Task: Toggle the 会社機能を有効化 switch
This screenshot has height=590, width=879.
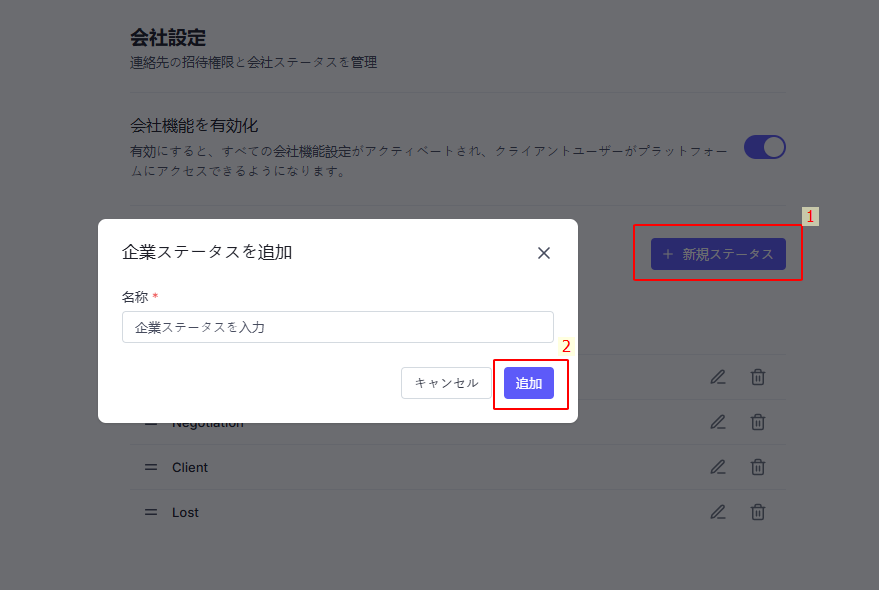Action: 765,148
